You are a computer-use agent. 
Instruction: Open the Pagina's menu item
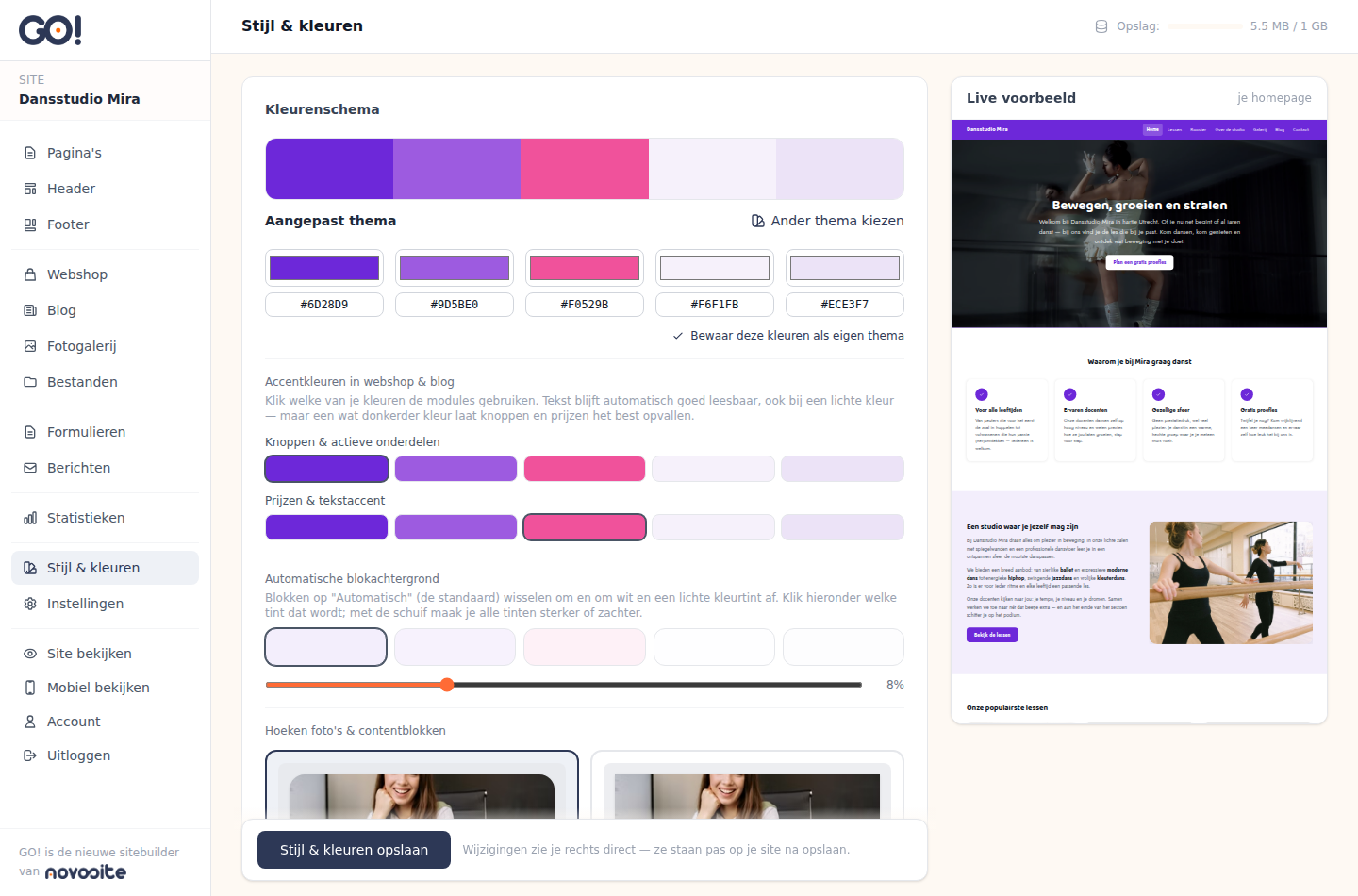point(105,153)
